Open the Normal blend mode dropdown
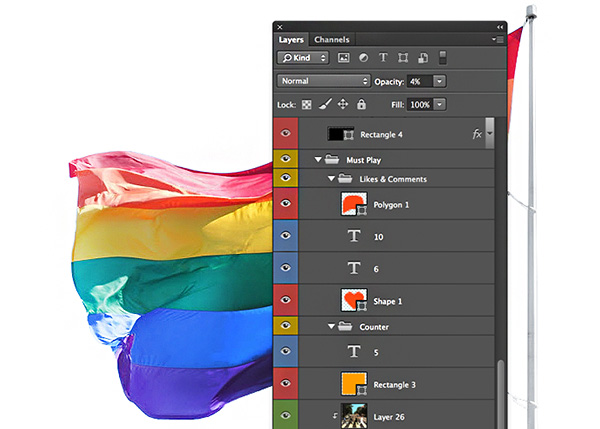 click(324, 81)
